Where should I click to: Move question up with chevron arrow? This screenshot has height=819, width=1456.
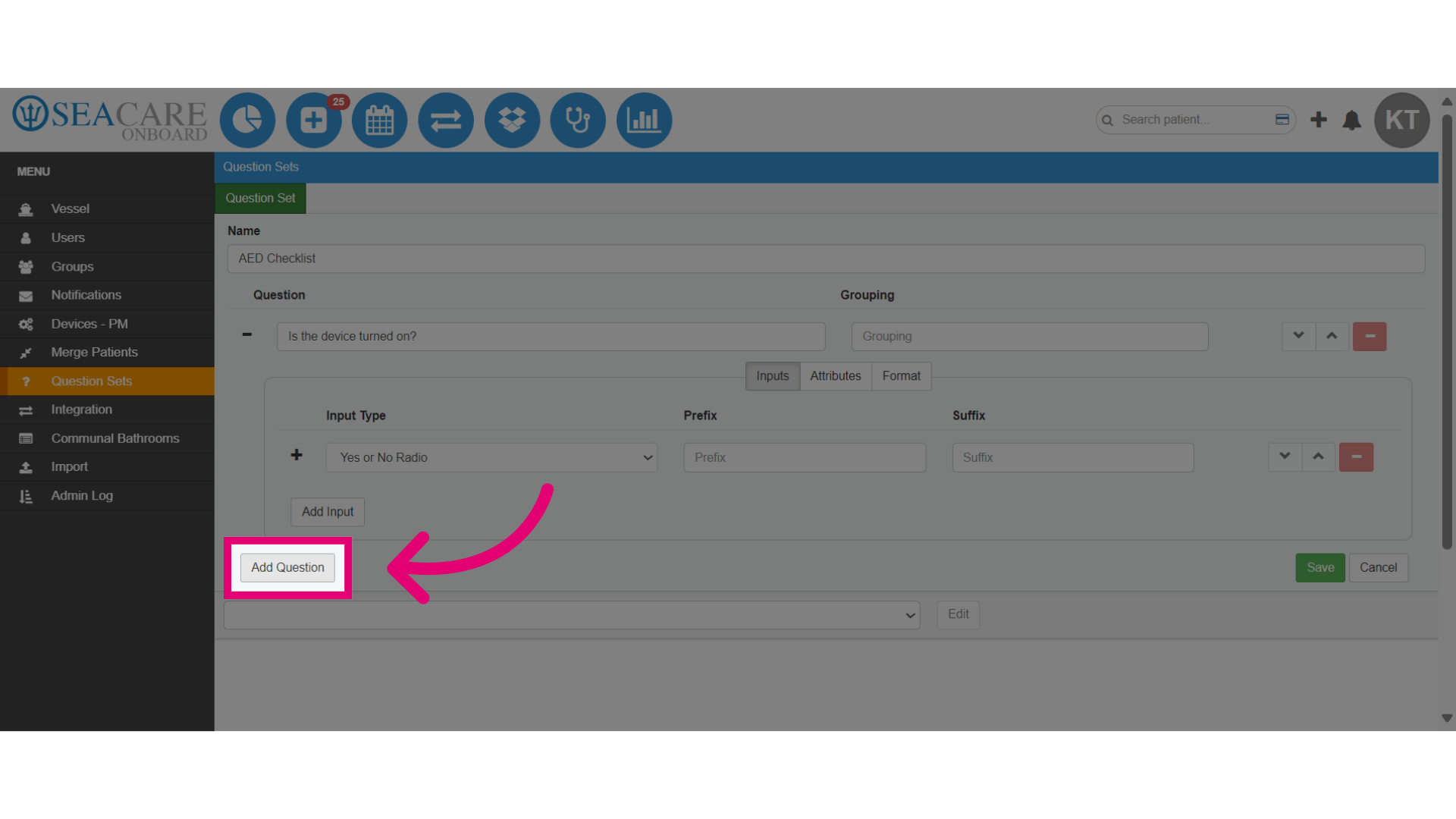pyautogui.click(x=1332, y=336)
